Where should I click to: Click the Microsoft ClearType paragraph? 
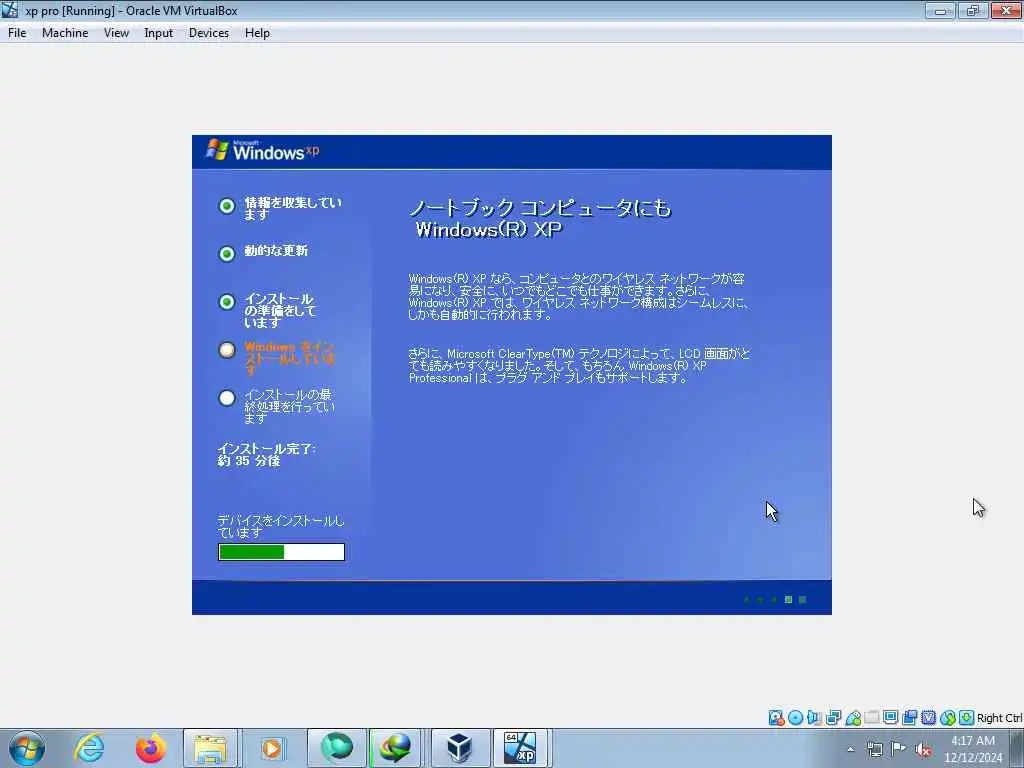coord(580,366)
